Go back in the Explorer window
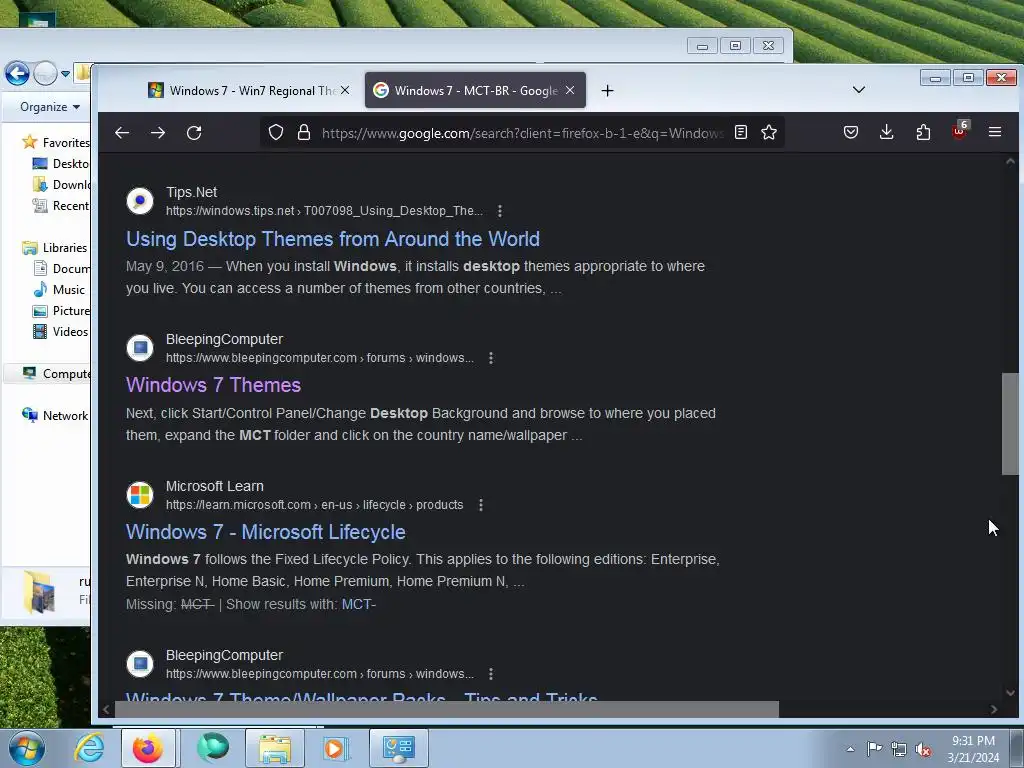The width and height of the screenshot is (1024, 768). (17, 73)
